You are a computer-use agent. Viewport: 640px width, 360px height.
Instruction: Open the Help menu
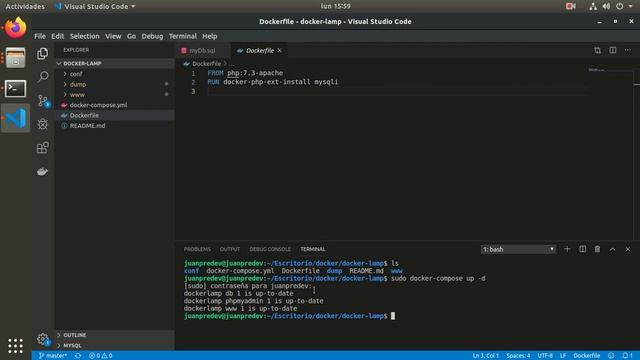pos(210,36)
